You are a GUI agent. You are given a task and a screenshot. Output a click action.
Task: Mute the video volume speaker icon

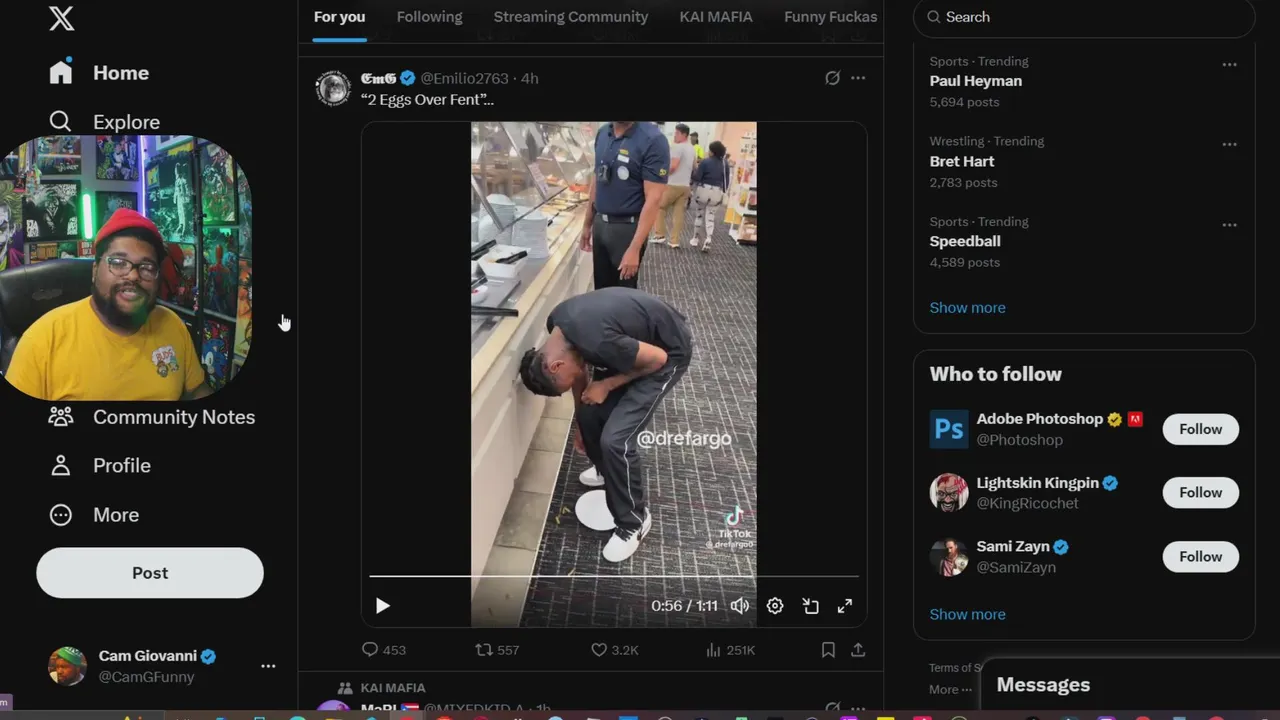pyautogui.click(x=740, y=606)
